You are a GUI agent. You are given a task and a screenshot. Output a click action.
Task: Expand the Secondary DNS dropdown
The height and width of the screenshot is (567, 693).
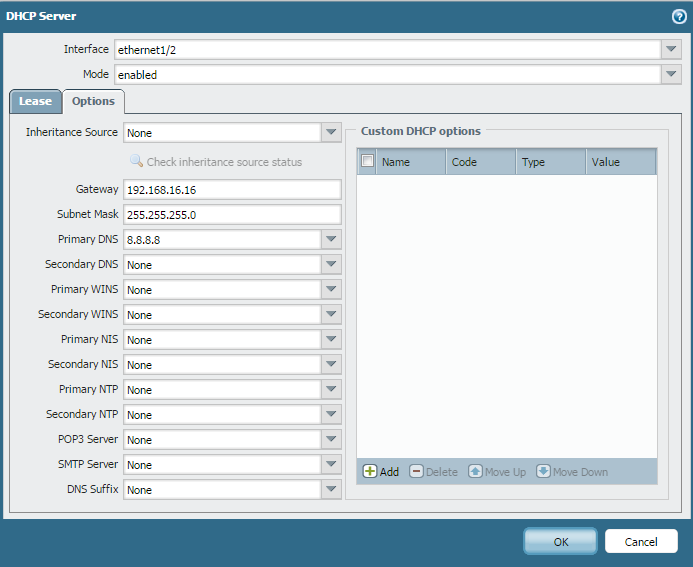pyautogui.click(x=332, y=264)
